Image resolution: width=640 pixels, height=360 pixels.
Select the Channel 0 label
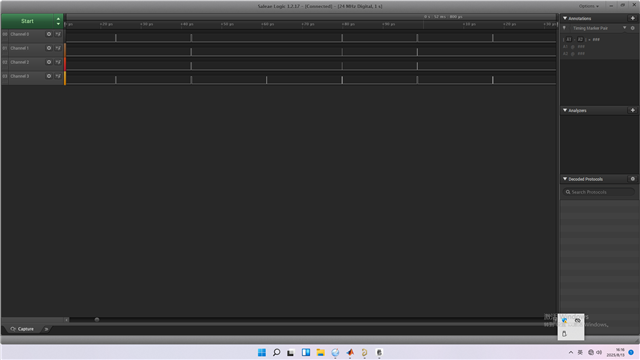(x=20, y=34)
